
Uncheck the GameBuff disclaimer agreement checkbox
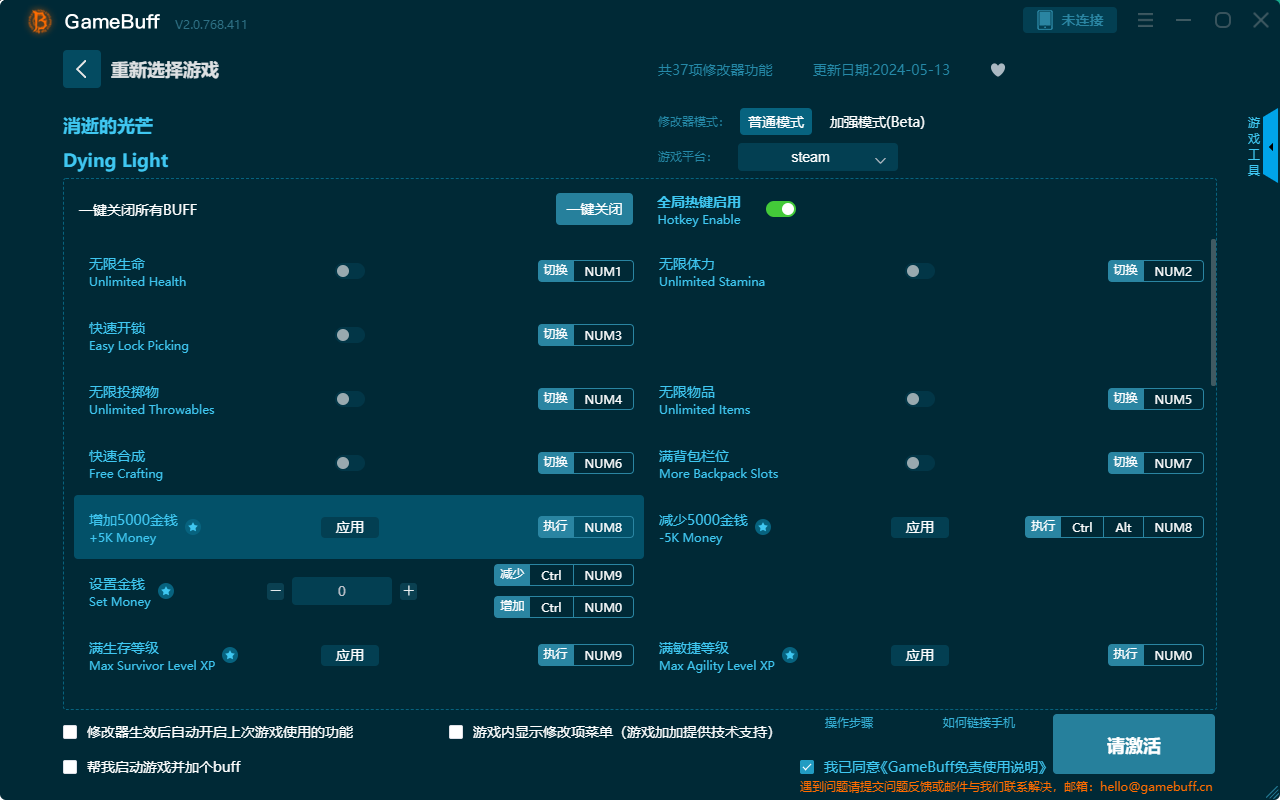(807, 767)
